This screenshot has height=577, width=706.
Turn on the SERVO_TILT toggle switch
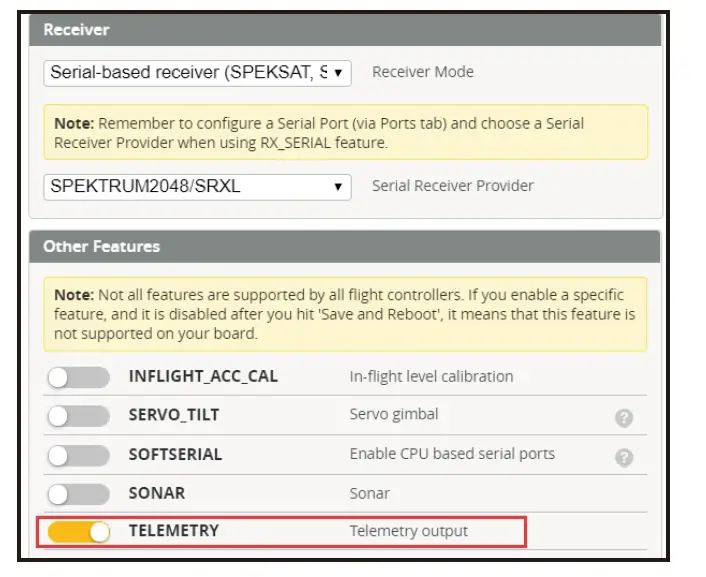click(78, 416)
